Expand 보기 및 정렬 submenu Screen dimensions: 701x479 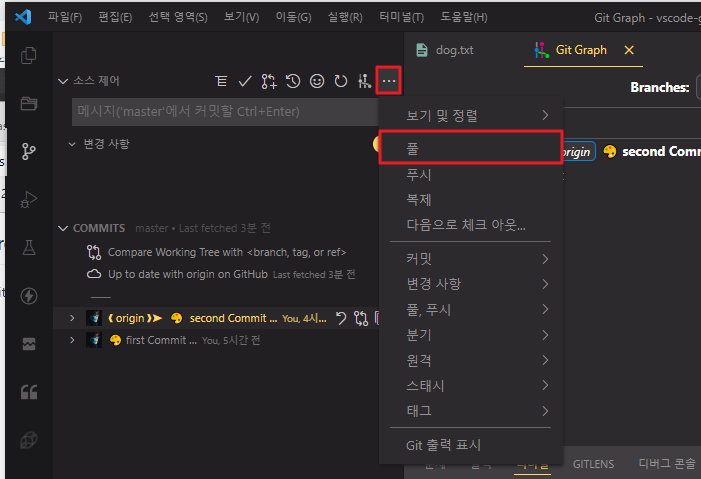tap(471, 115)
